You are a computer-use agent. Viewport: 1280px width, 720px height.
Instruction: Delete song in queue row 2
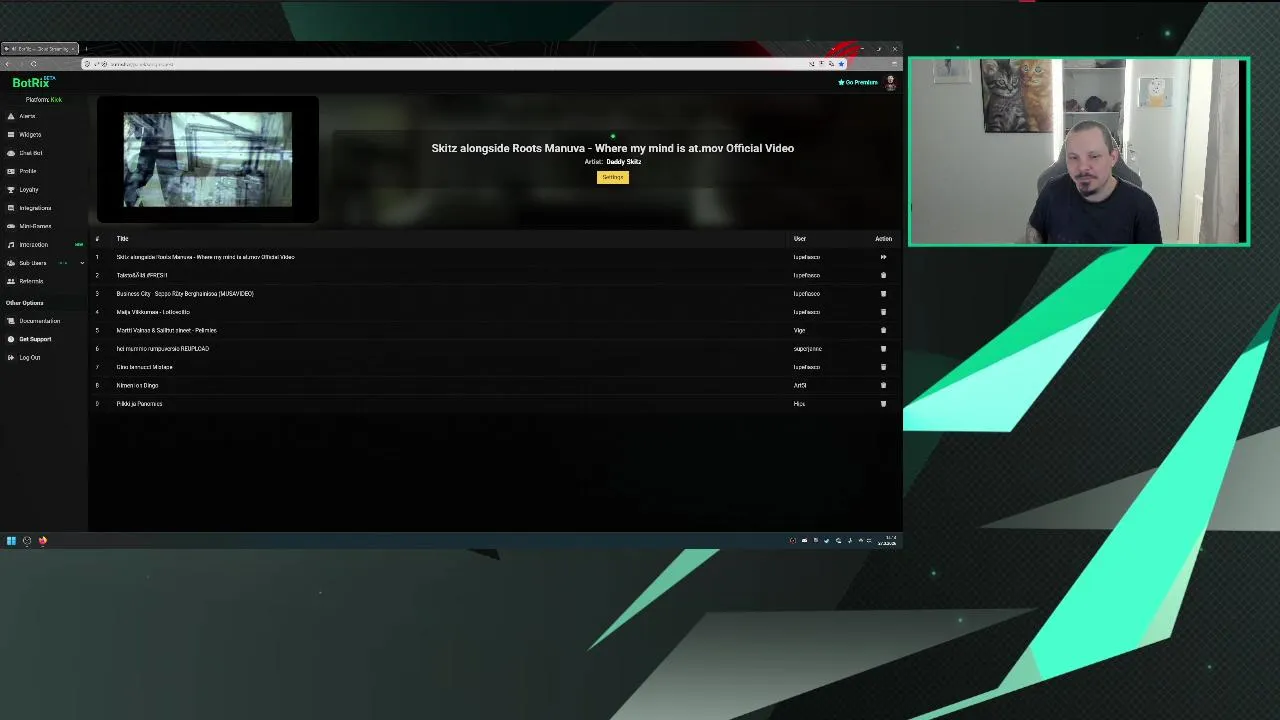[x=883, y=275]
